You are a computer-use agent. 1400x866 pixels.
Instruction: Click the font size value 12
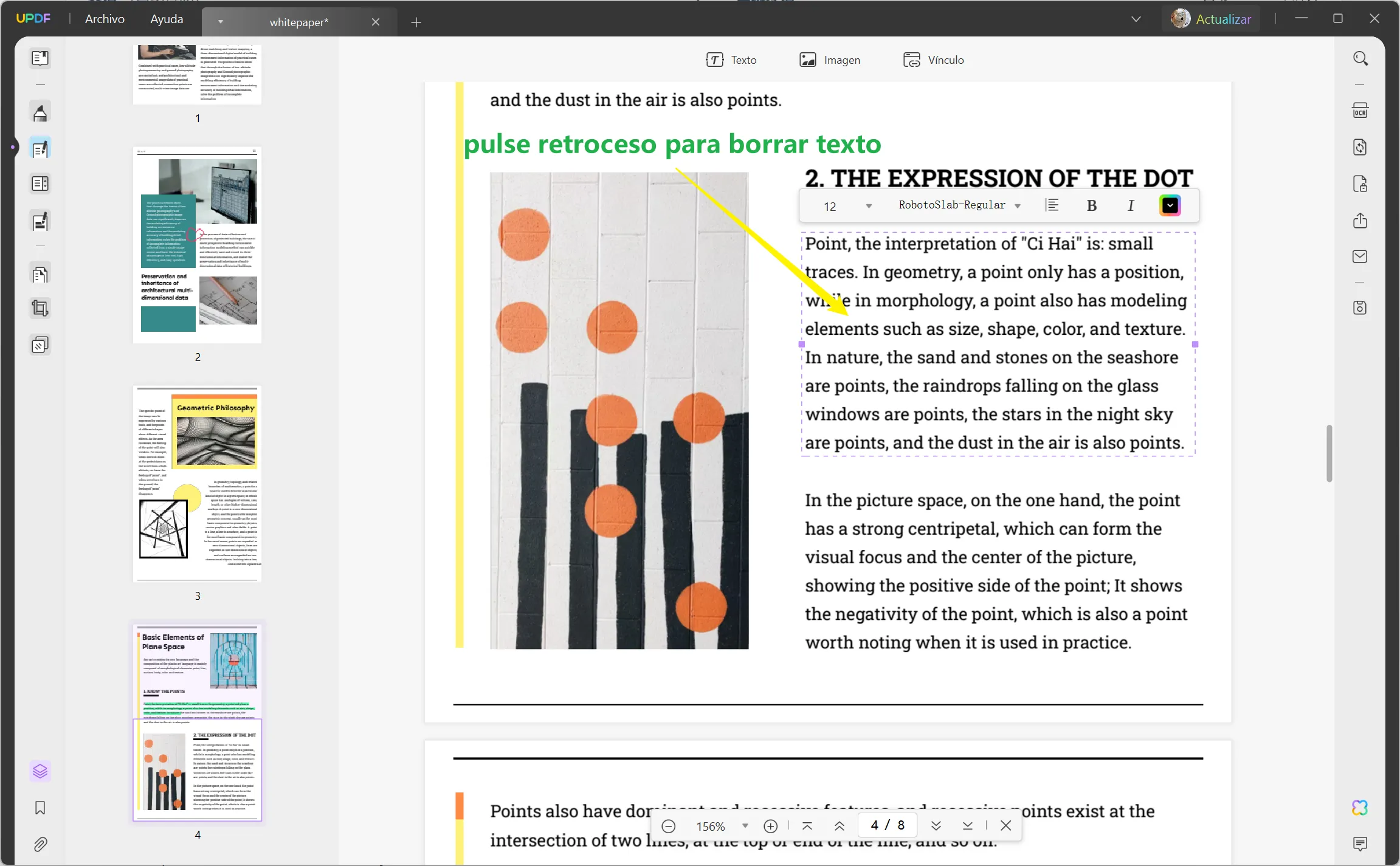click(830, 207)
